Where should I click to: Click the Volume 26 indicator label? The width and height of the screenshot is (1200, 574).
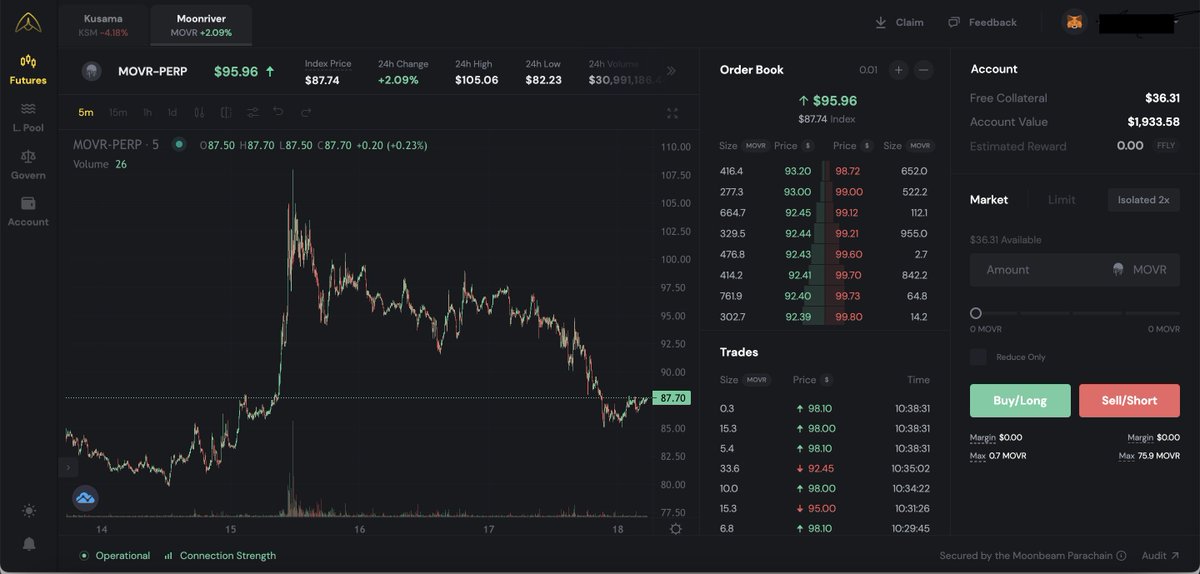pos(100,164)
